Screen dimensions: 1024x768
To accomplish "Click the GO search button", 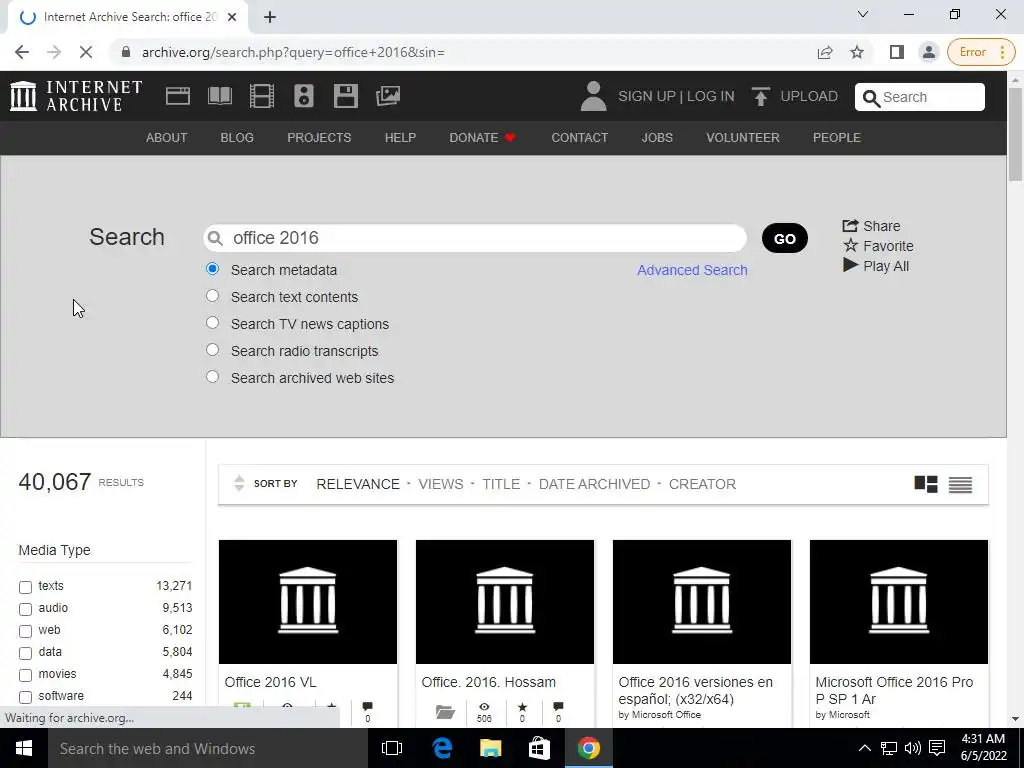I will tap(784, 238).
